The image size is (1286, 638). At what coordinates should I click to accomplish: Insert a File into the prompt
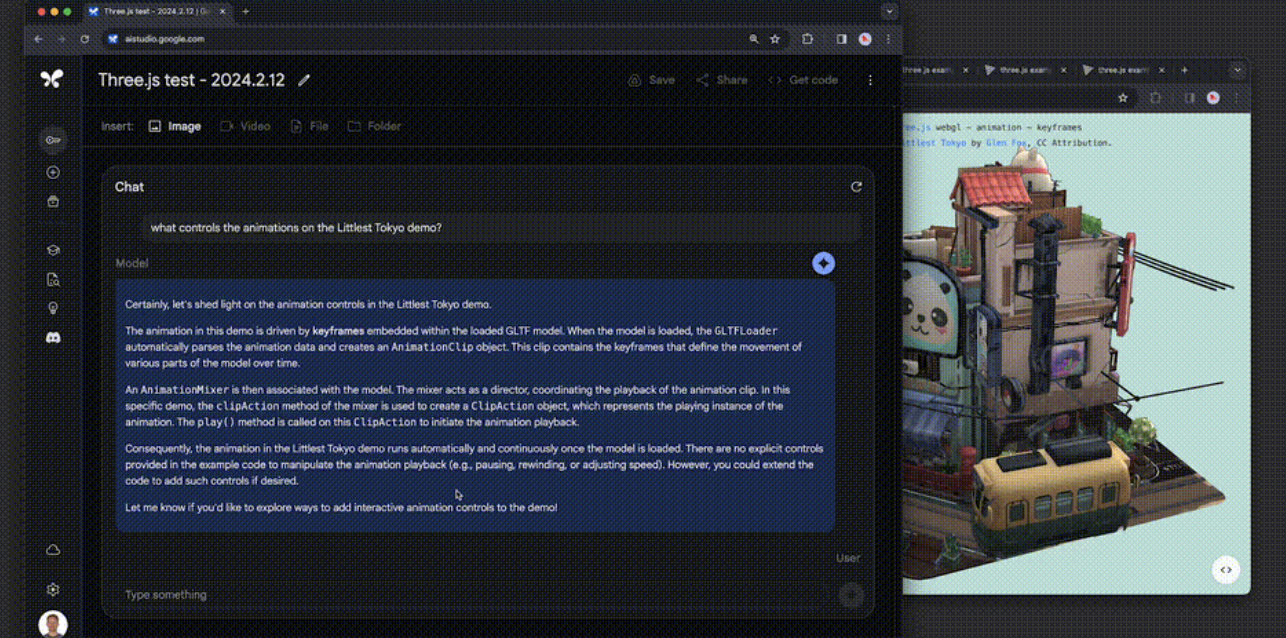click(x=309, y=126)
